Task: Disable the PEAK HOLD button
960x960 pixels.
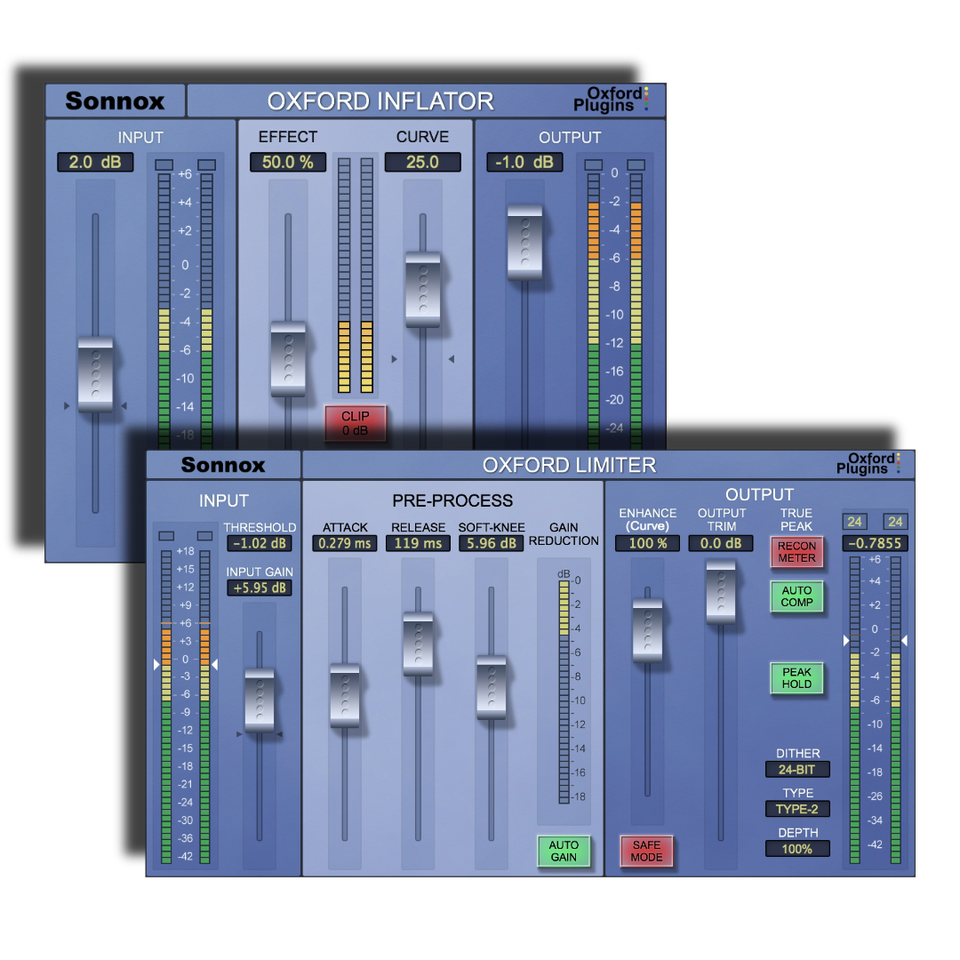Action: tap(797, 678)
